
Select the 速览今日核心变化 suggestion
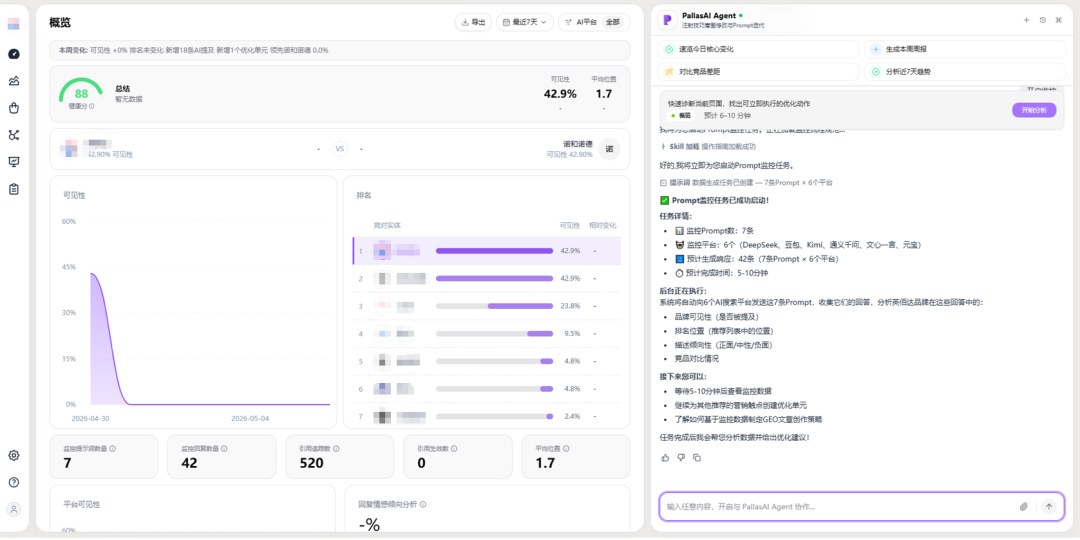click(x=758, y=50)
